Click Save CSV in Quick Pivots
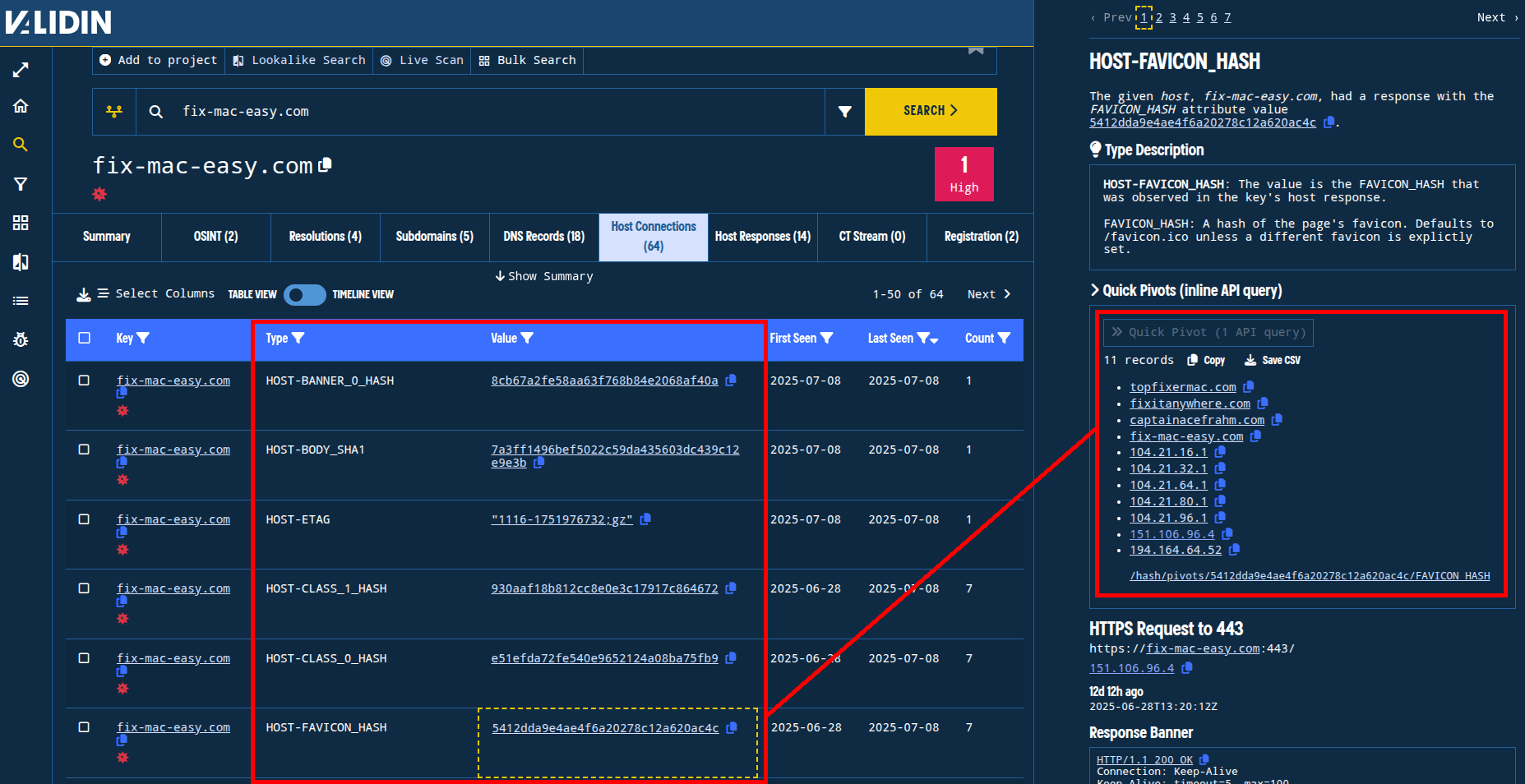This screenshot has height=784, width=1525. [x=1273, y=360]
